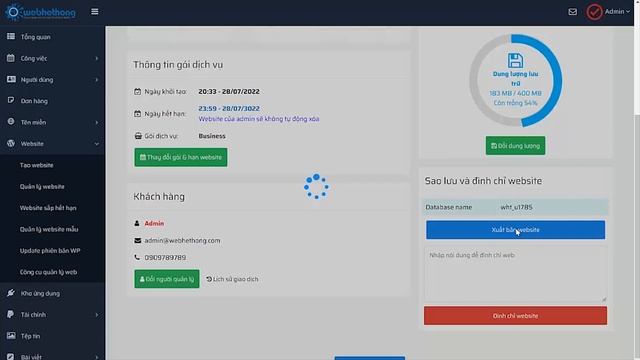Click 183 MB / 400 MB storage text

click(516, 93)
